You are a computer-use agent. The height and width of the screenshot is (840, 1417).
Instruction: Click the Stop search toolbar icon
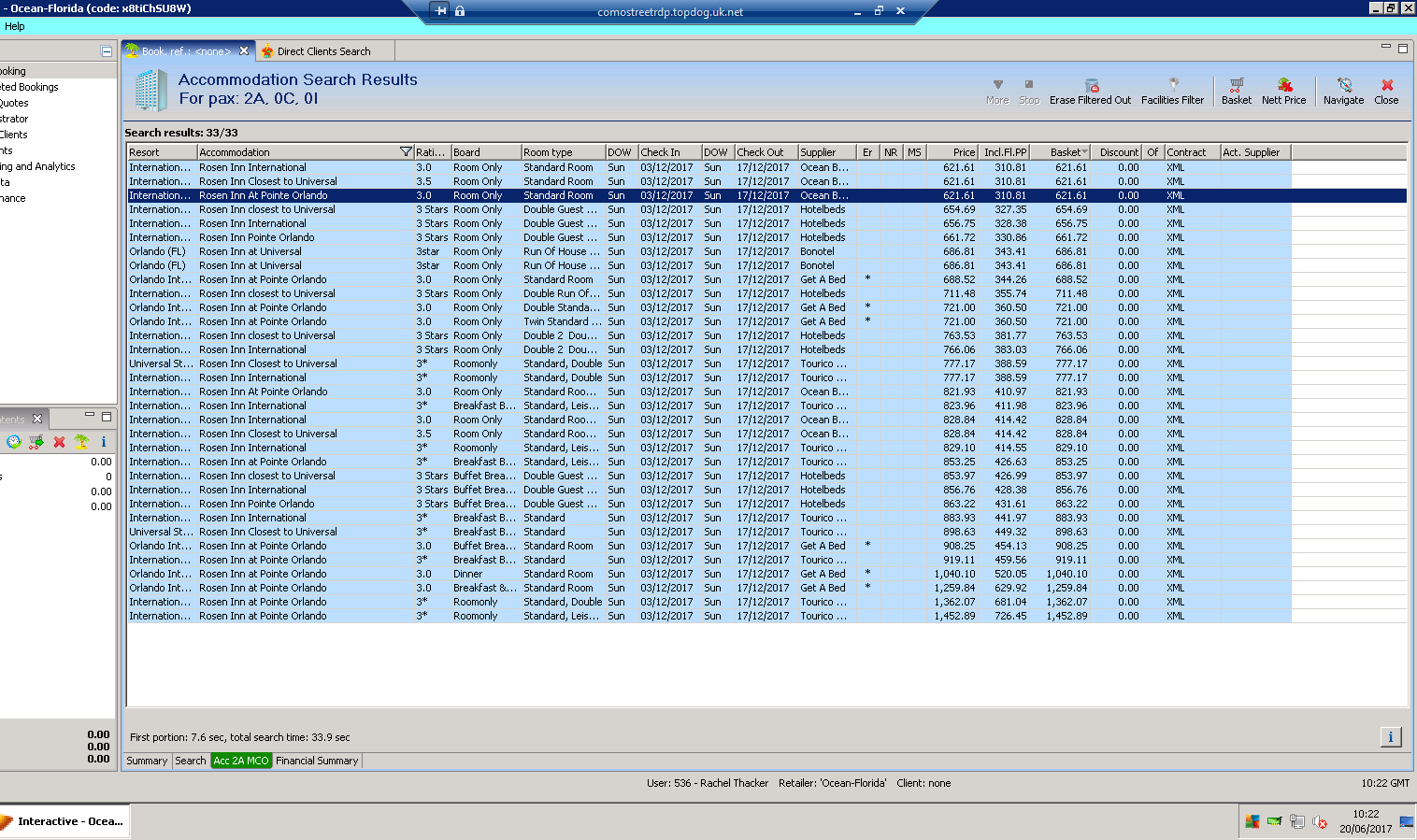click(x=1029, y=84)
